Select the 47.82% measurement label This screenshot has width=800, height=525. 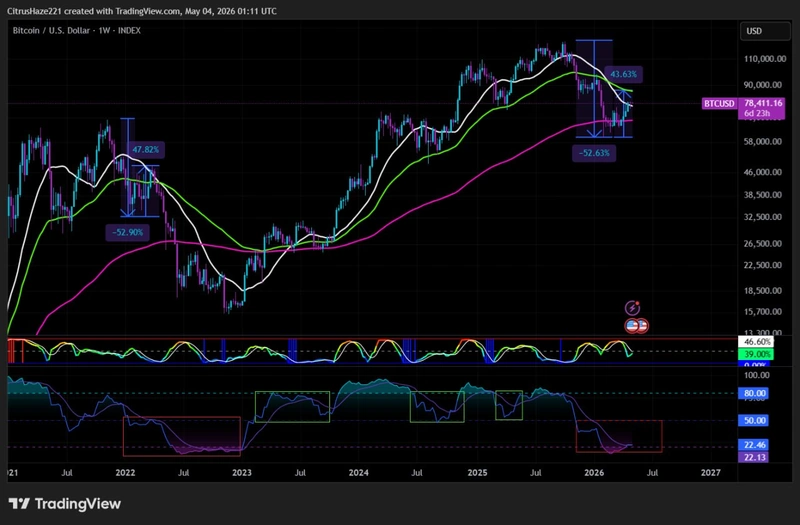click(x=145, y=149)
